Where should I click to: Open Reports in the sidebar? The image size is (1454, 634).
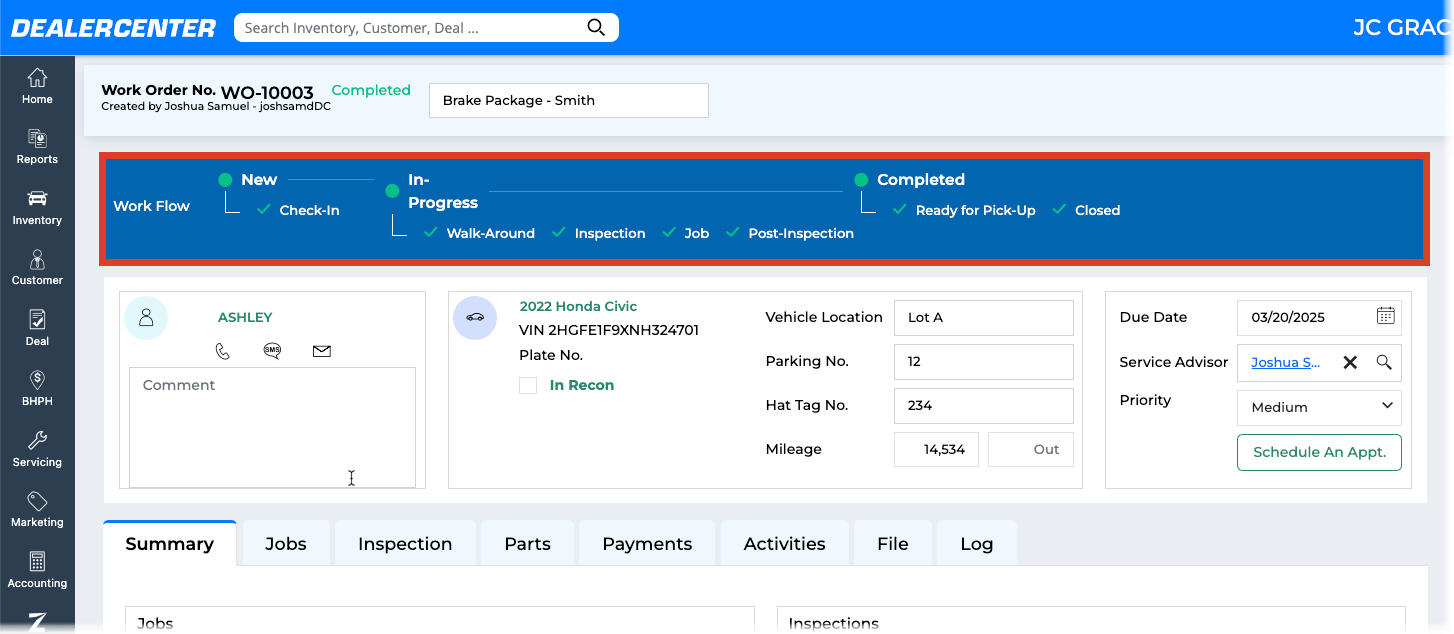click(37, 147)
